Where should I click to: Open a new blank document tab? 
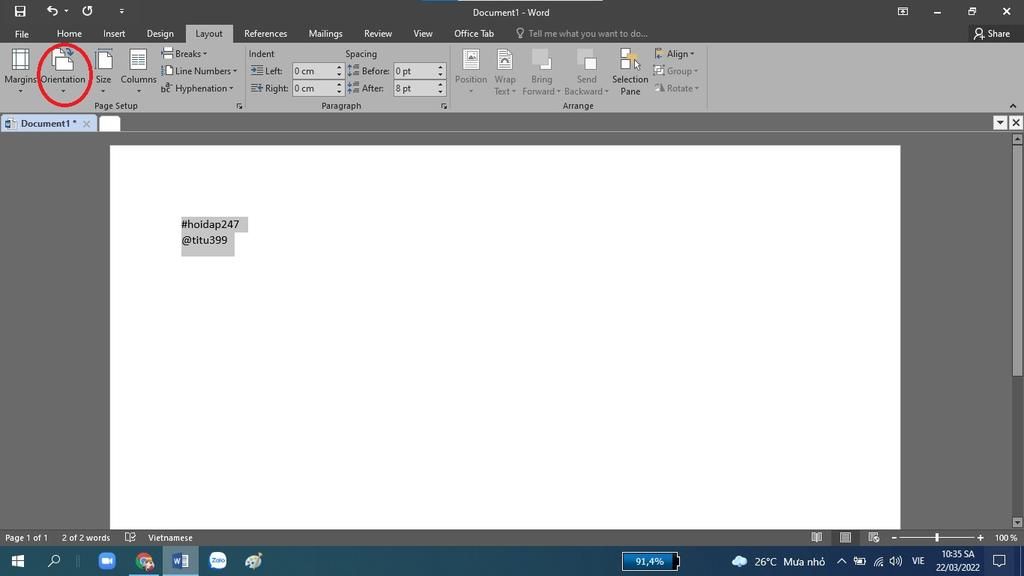(x=110, y=123)
